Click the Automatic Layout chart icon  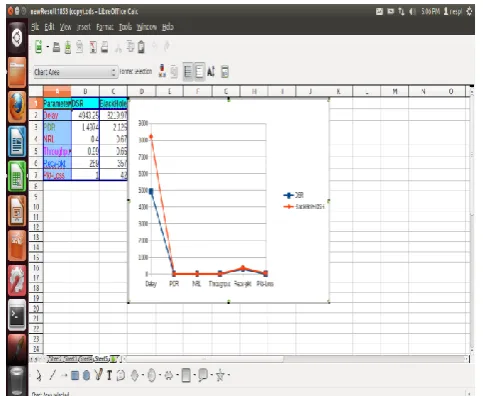point(225,72)
